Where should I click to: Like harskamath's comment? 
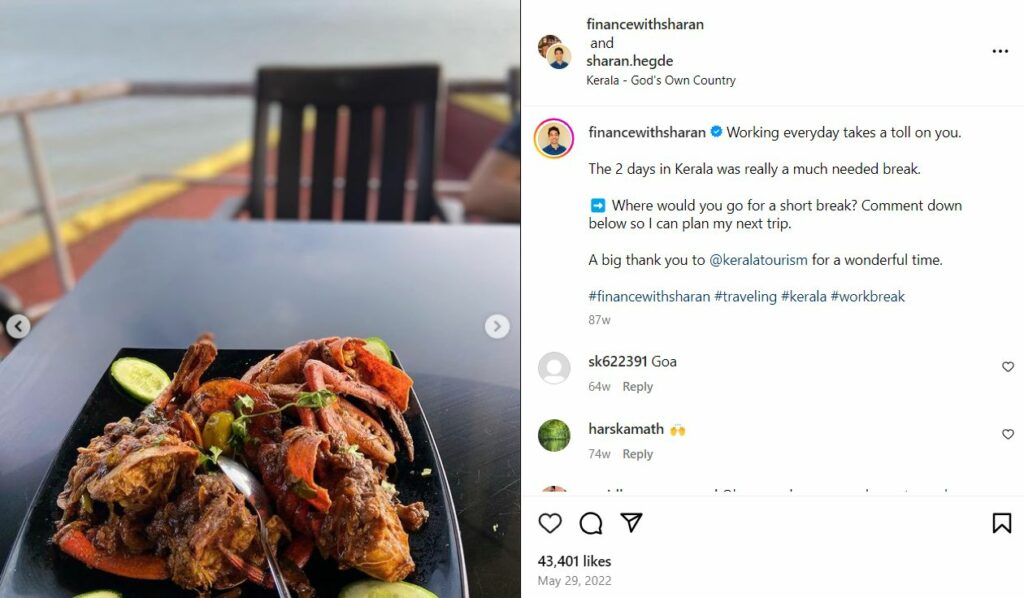click(x=1008, y=434)
